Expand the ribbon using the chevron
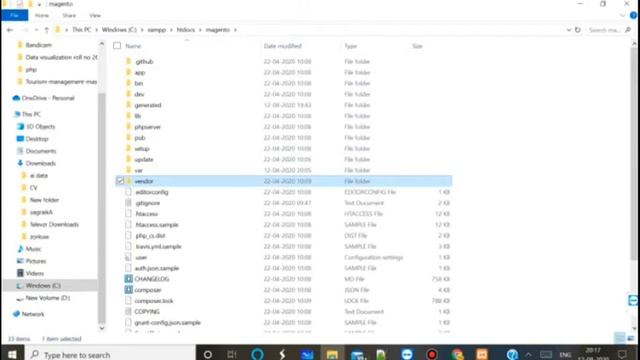Screen dimensions: 640x360 coord(622,16)
